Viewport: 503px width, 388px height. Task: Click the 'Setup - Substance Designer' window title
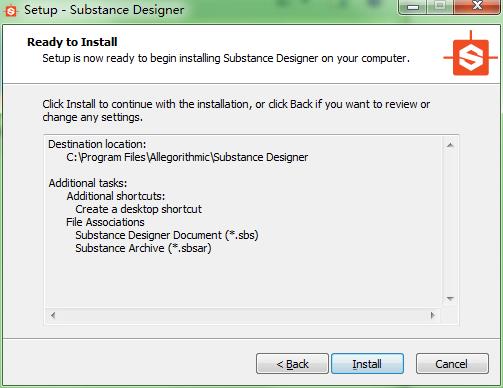(x=104, y=10)
